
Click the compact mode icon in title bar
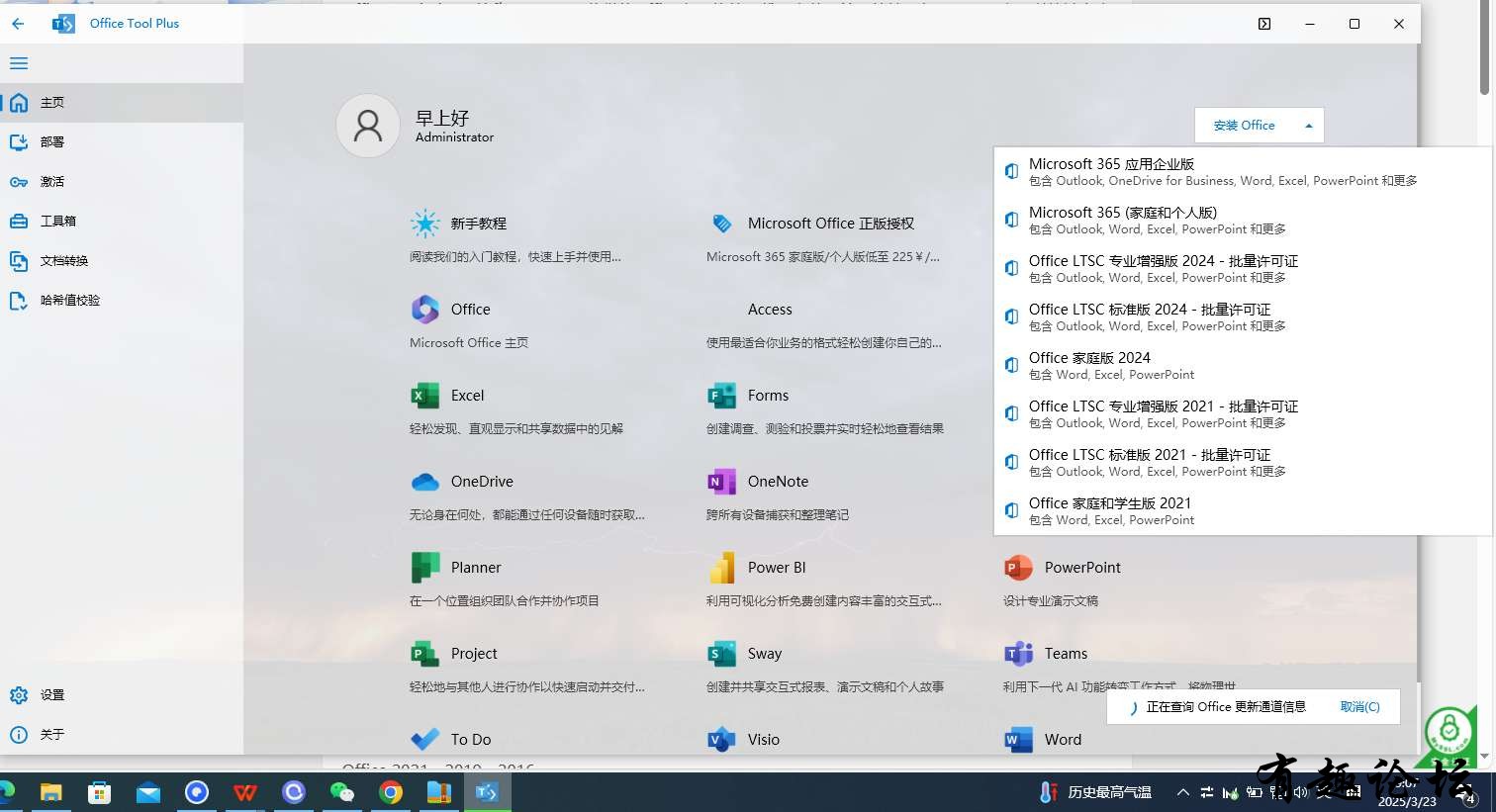point(1264,24)
